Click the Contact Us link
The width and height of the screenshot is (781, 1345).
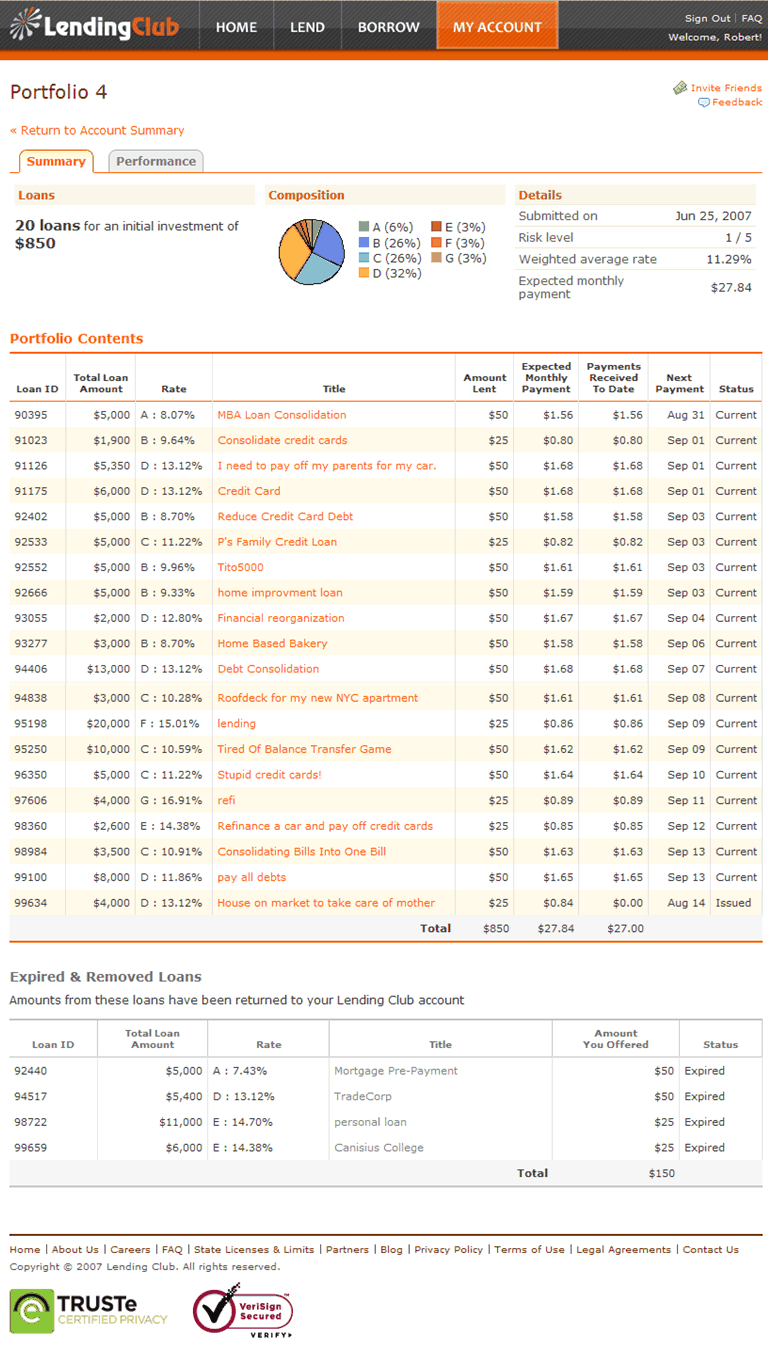(x=711, y=1250)
